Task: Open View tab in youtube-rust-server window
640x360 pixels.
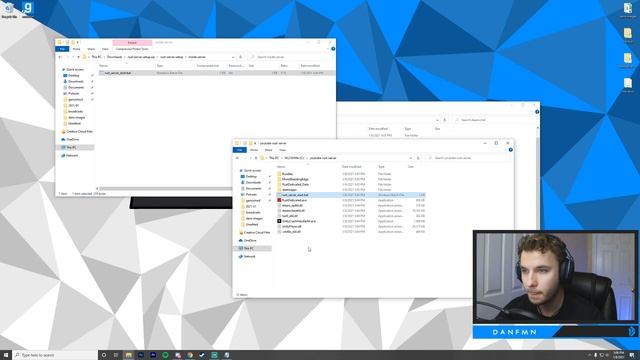Action: click(x=282, y=150)
